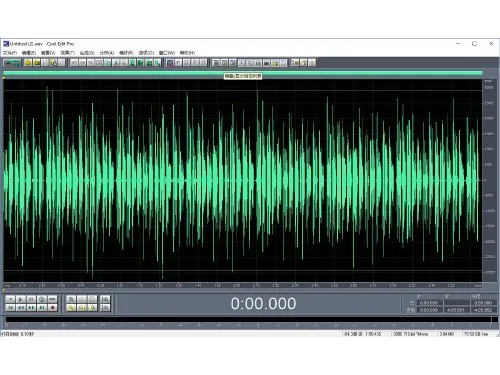
Task: Click the large 0:00.000 time display
Action: point(263,304)
